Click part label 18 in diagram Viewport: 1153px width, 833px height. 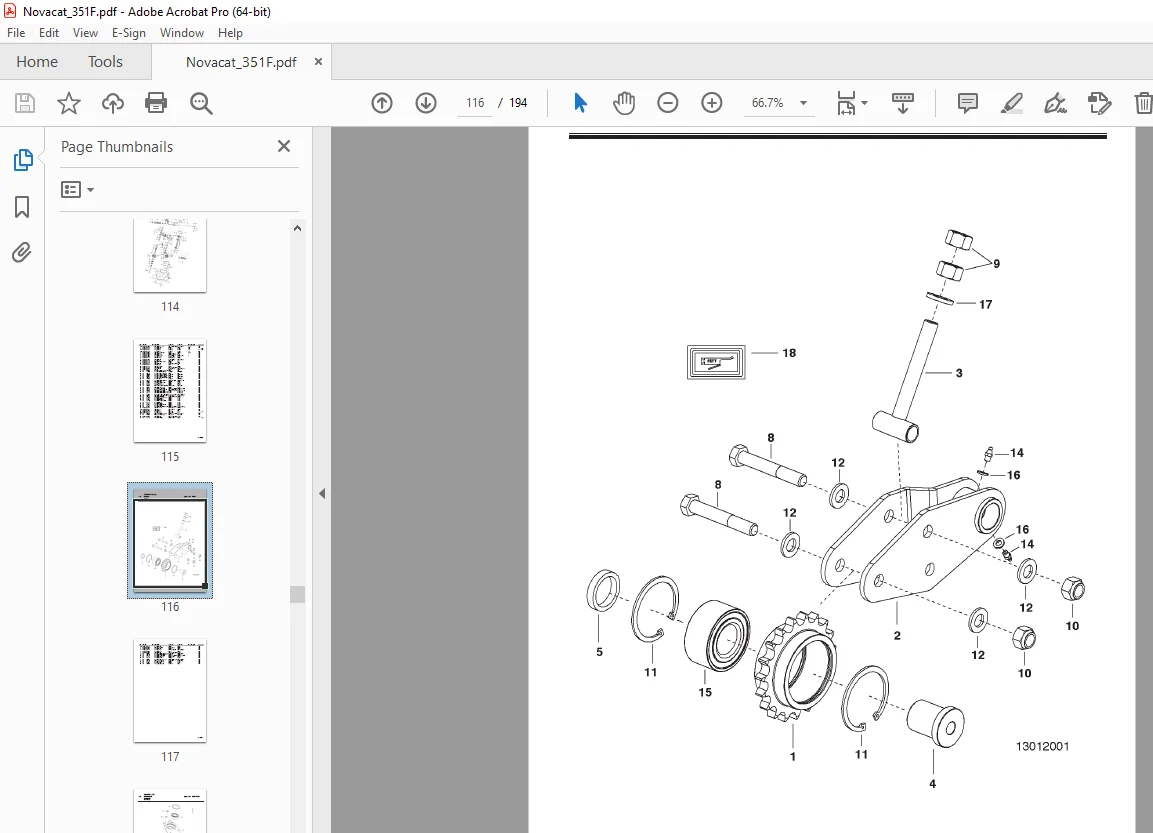click(x=789, y=353)
